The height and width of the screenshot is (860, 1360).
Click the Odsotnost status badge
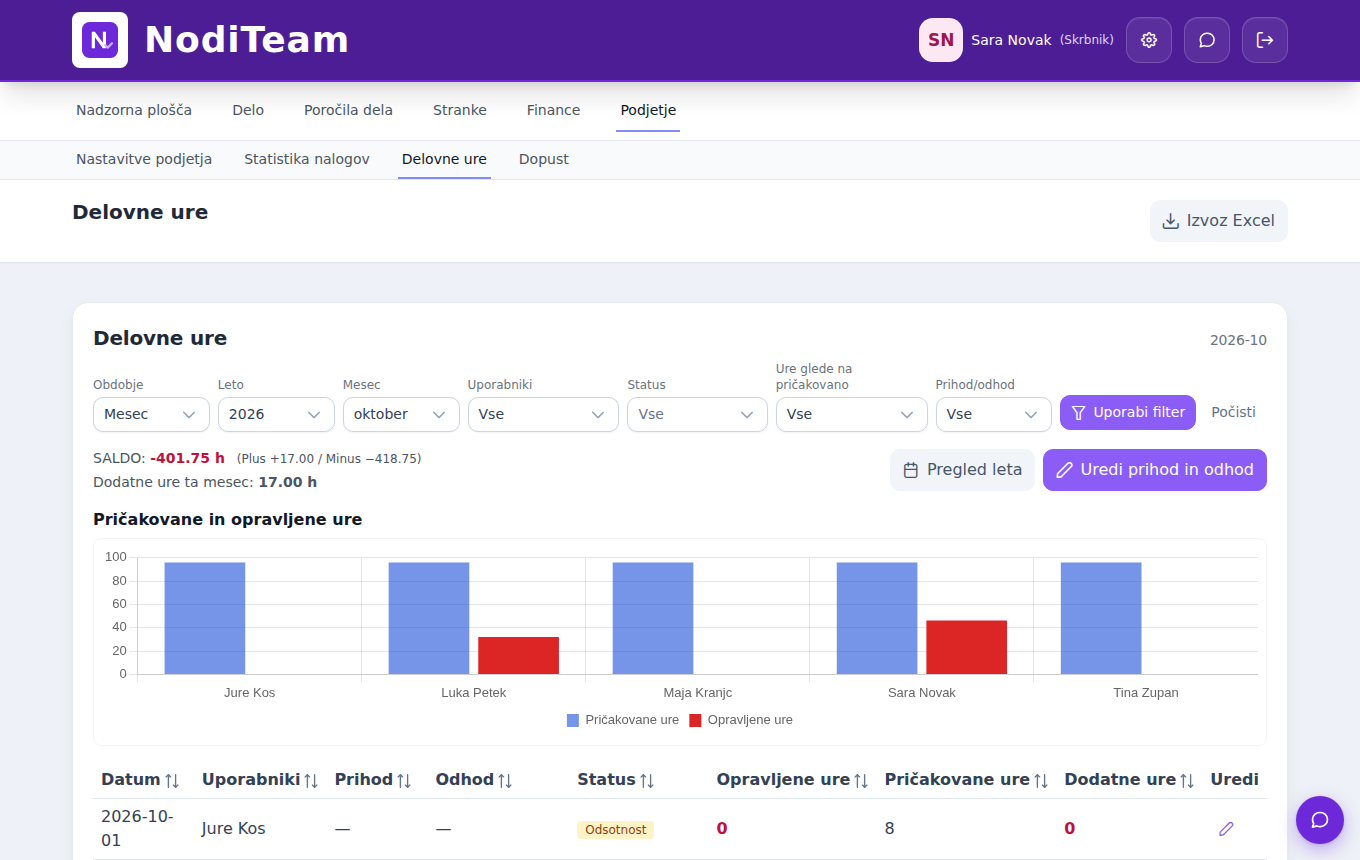click(x=615, y=830)
